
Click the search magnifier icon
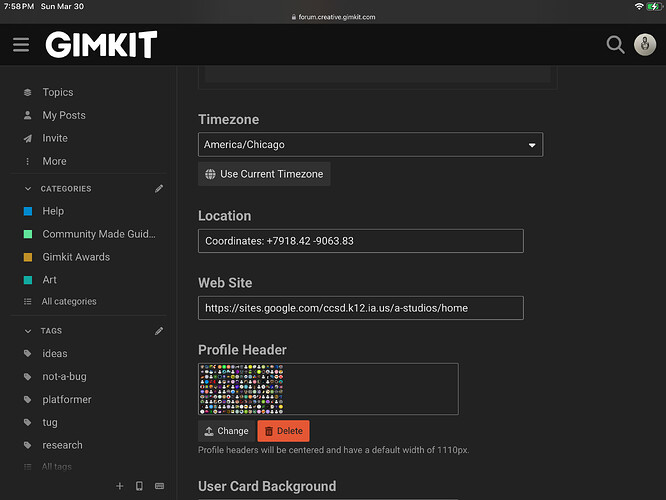(x=616, y=45)
